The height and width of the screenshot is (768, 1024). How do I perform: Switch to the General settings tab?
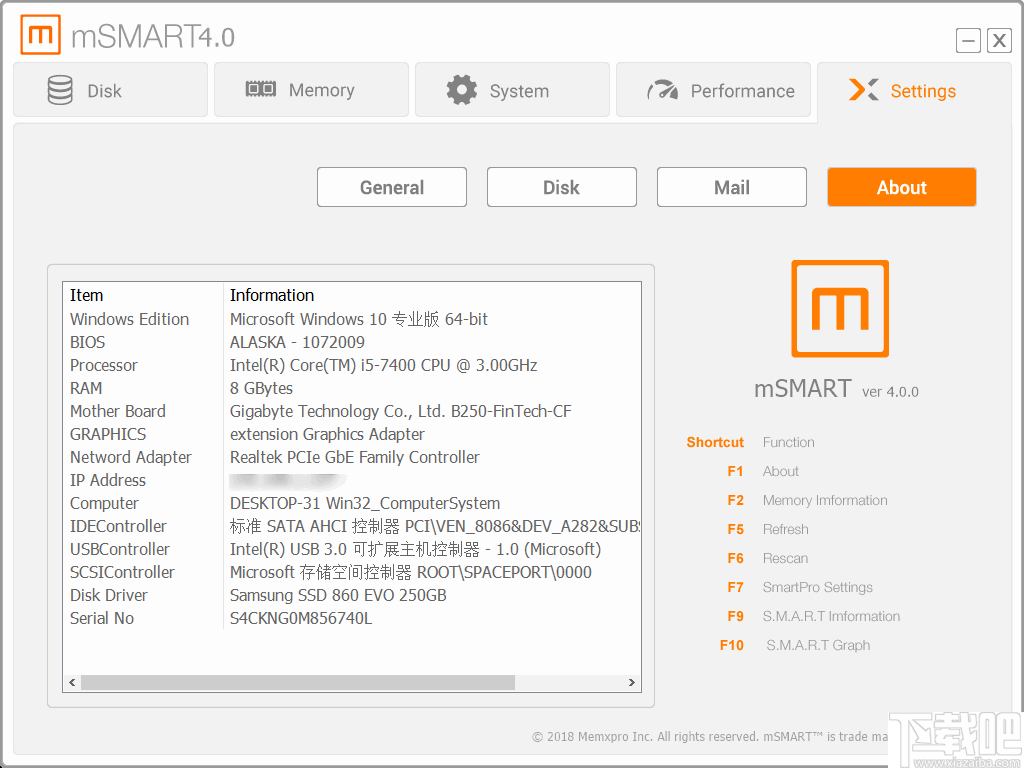tap(391, 187)
